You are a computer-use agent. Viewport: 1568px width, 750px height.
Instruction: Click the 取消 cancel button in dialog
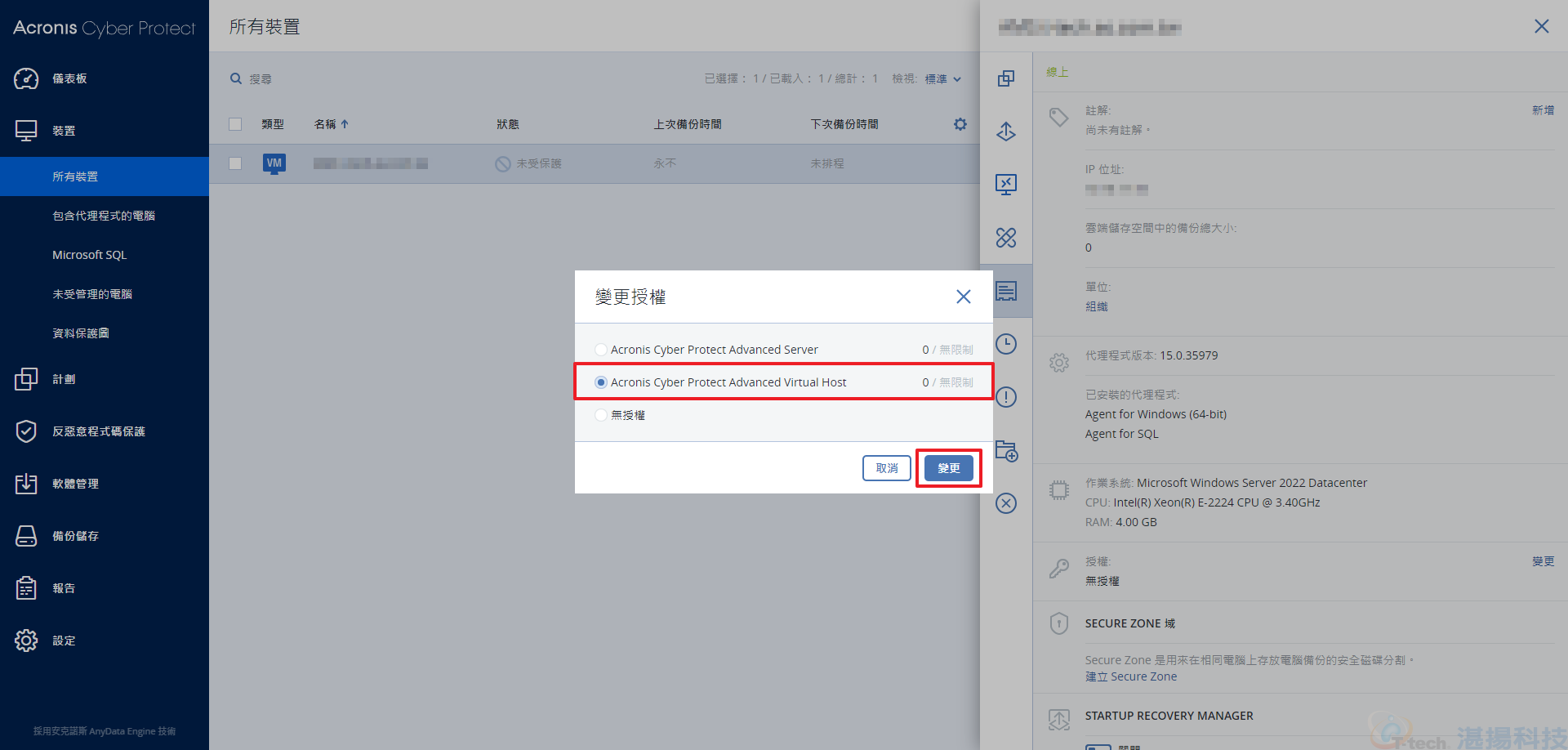pos(887,468)
